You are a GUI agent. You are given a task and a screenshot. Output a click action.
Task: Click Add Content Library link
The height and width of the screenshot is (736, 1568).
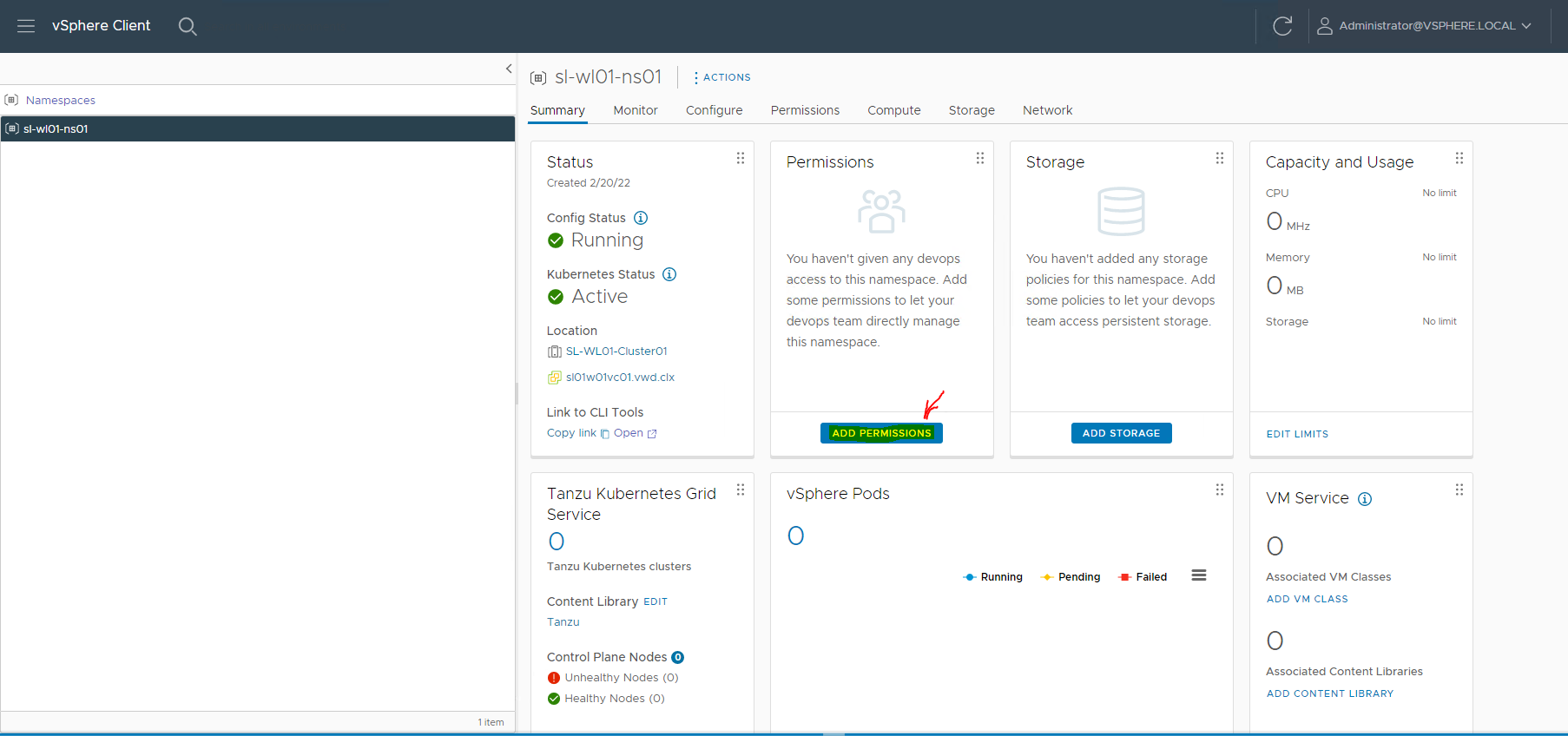click(x=1330, y=693)
